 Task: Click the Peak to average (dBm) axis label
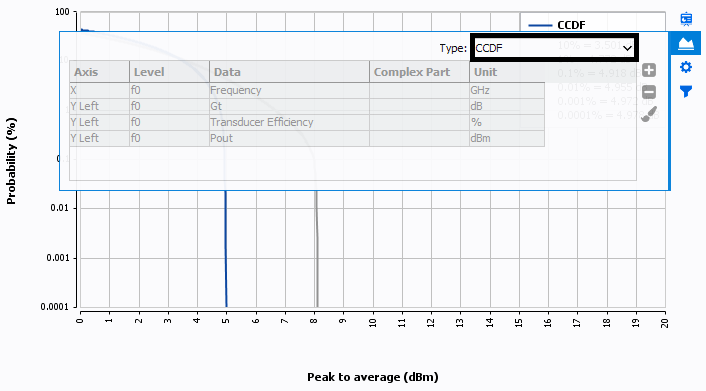point(372,377)
